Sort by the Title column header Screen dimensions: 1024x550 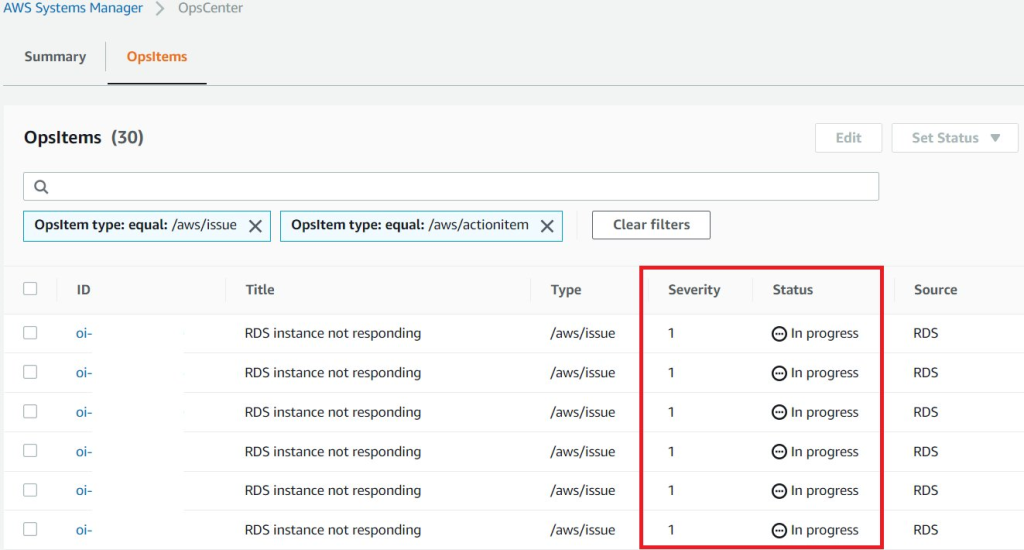pos(260,289)
